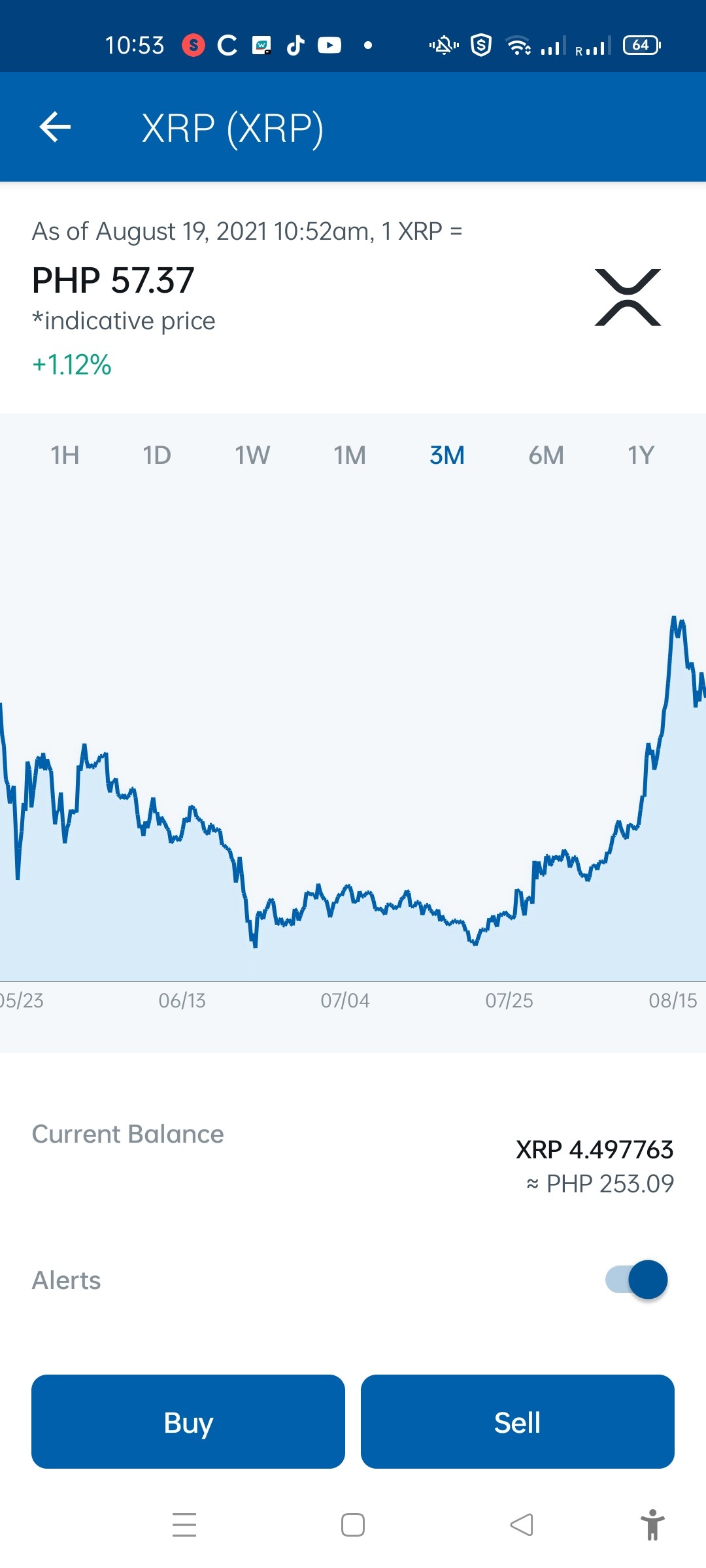Image resolution: width=706 pixels, height=1568 pixels.
Task: Tap the Android home square icon
Action: [x=353, y=1525]
